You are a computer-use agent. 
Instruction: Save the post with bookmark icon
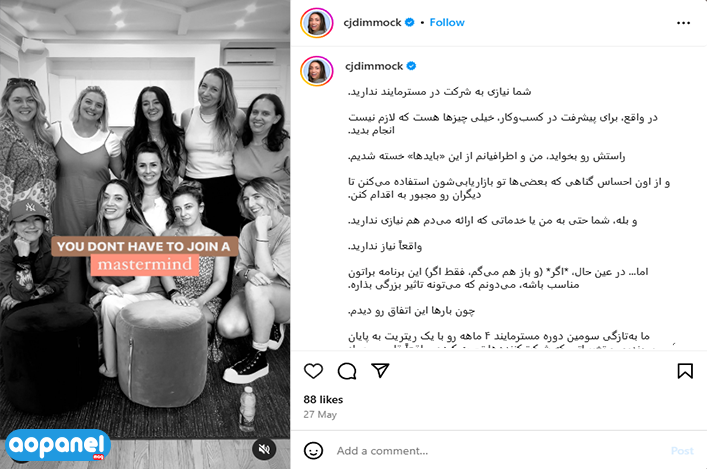[685, 371]
